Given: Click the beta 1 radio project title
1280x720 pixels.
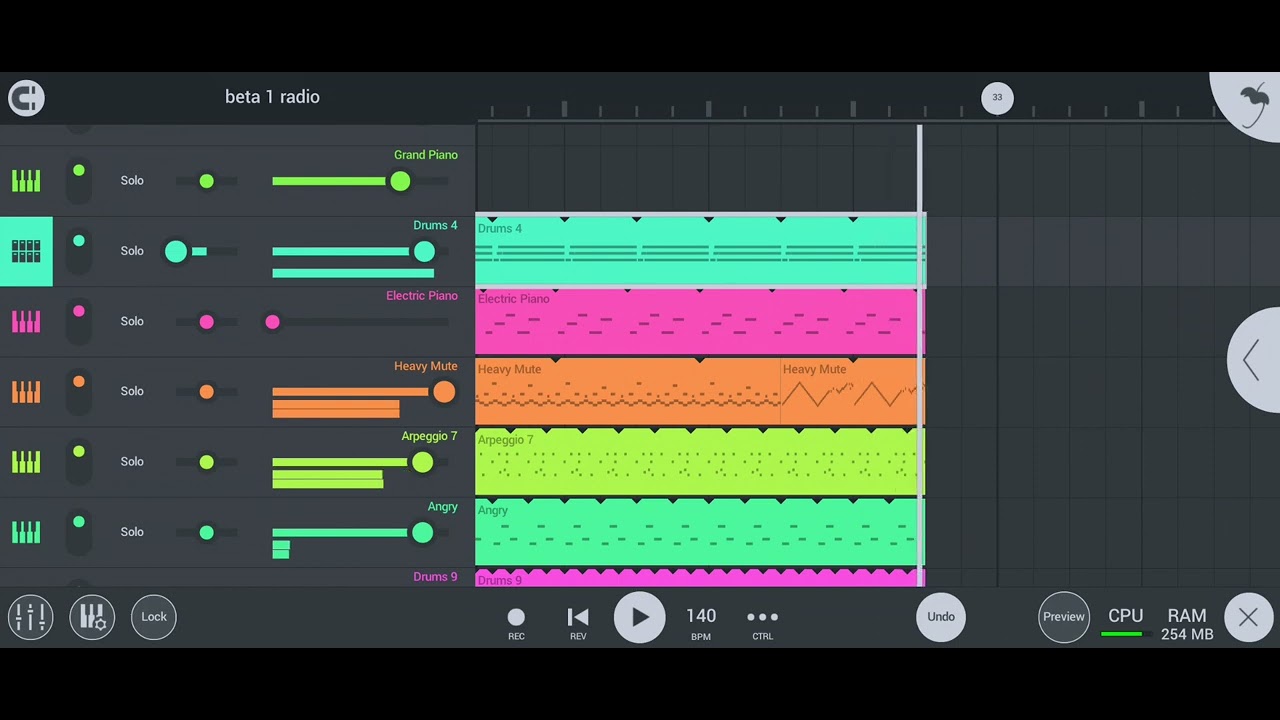Looking at the screenshot, I should click(272, 97).
